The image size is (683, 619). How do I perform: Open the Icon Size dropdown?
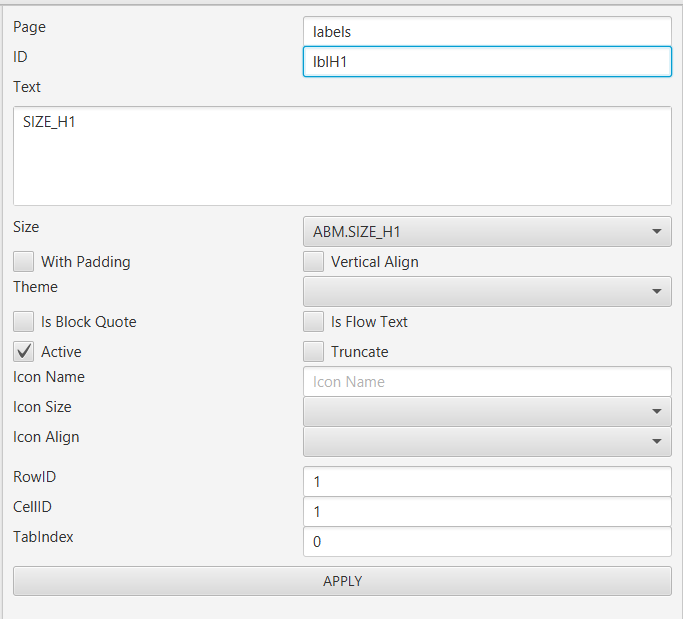[x=486, y=411]
